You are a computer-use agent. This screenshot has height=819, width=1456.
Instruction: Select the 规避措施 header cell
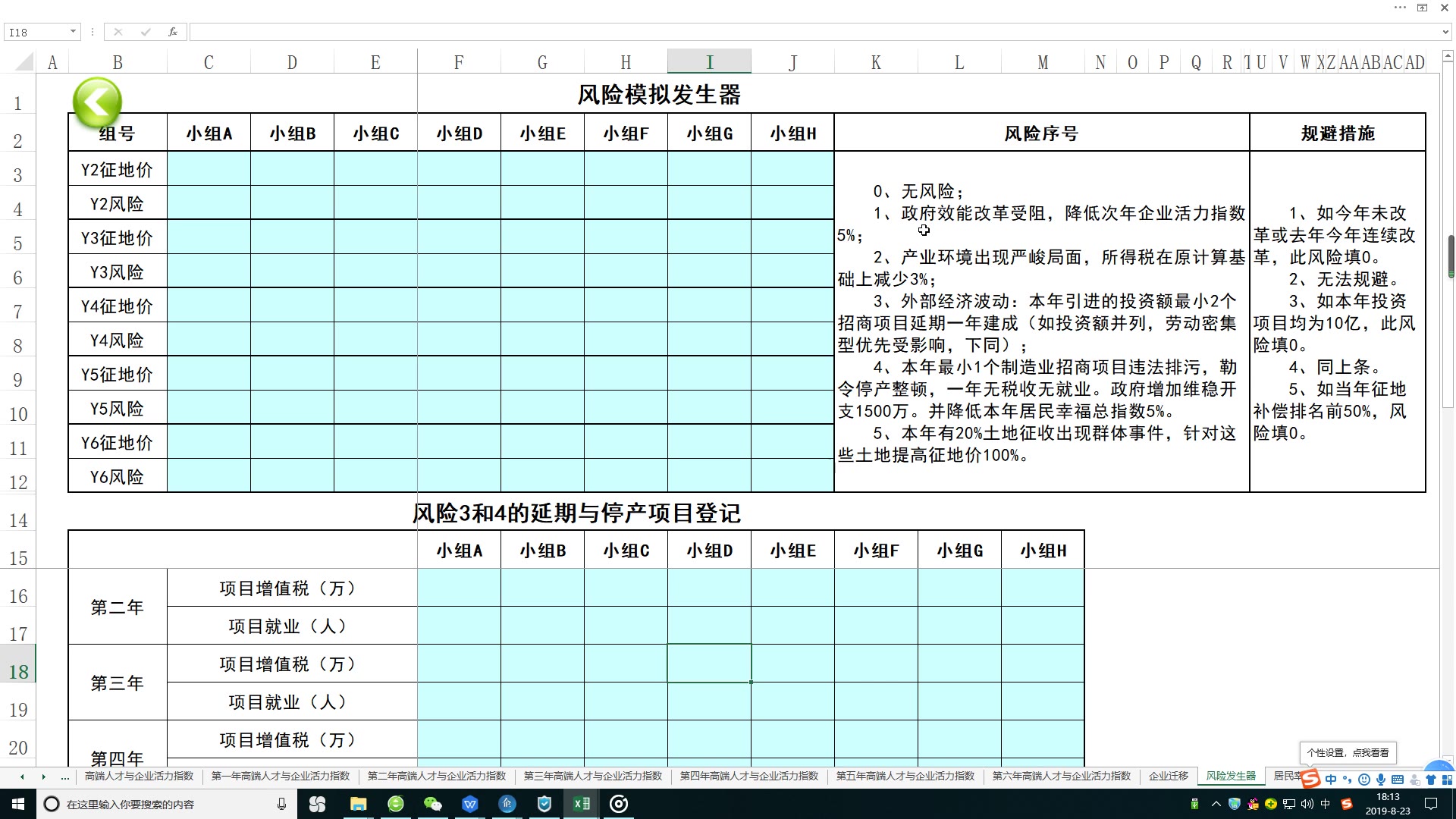(x=1338, y=133)
